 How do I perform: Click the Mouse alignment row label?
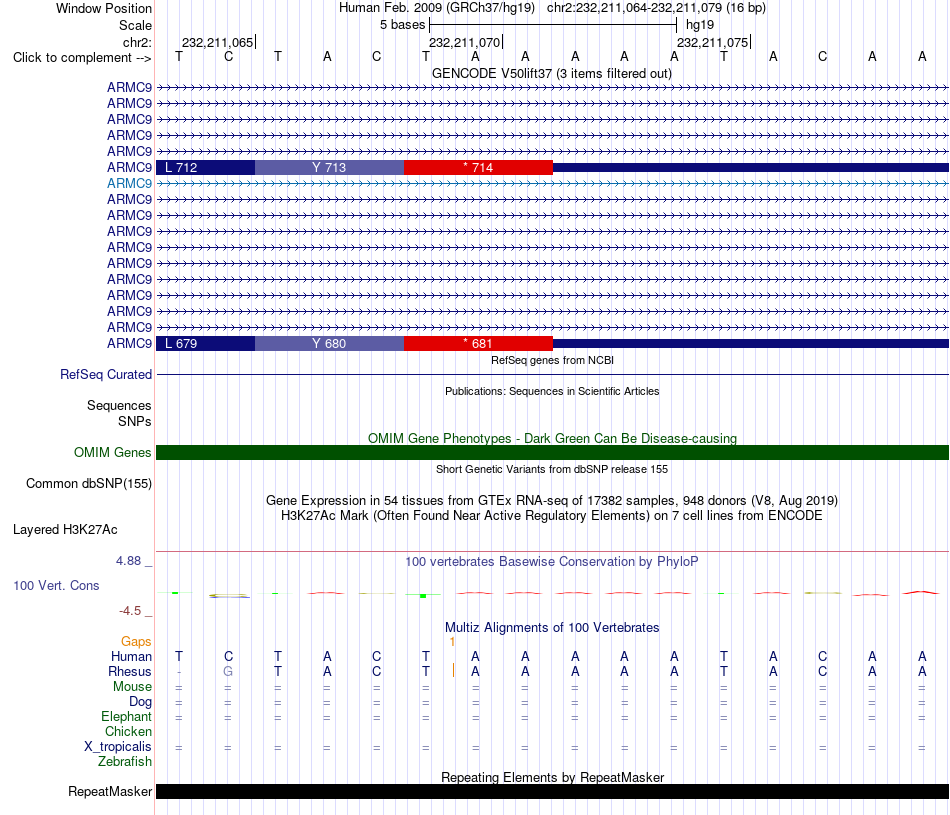tap(132, 687)
